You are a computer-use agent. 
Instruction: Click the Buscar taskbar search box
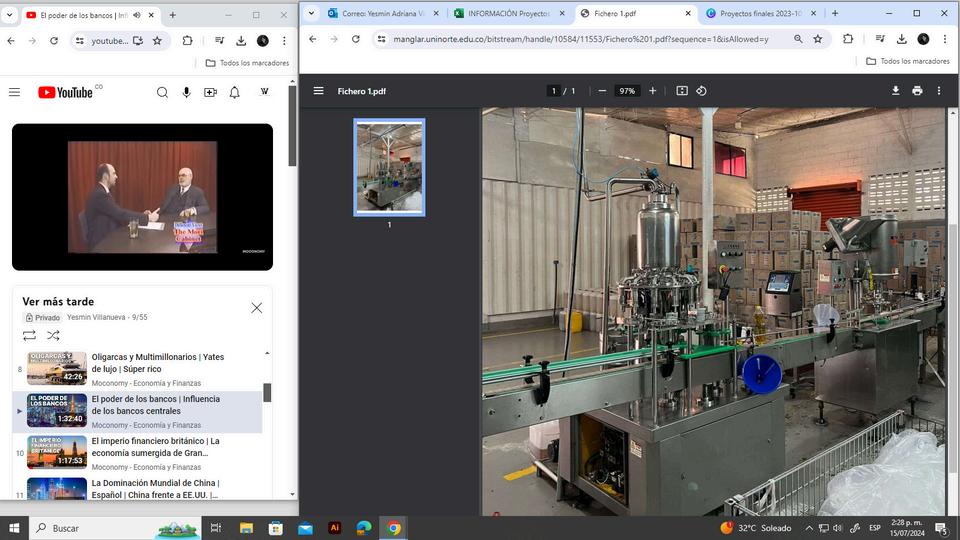coord(116,528)
